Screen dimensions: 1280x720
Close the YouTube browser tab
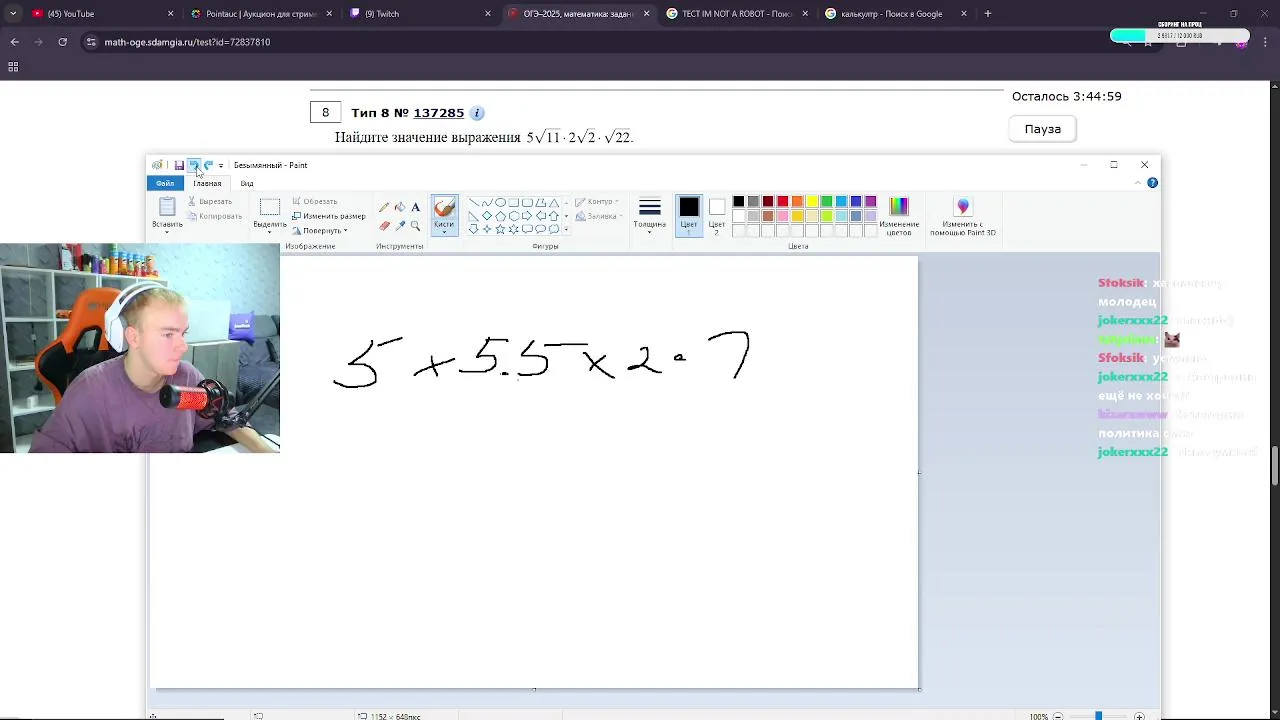(170, 14)
